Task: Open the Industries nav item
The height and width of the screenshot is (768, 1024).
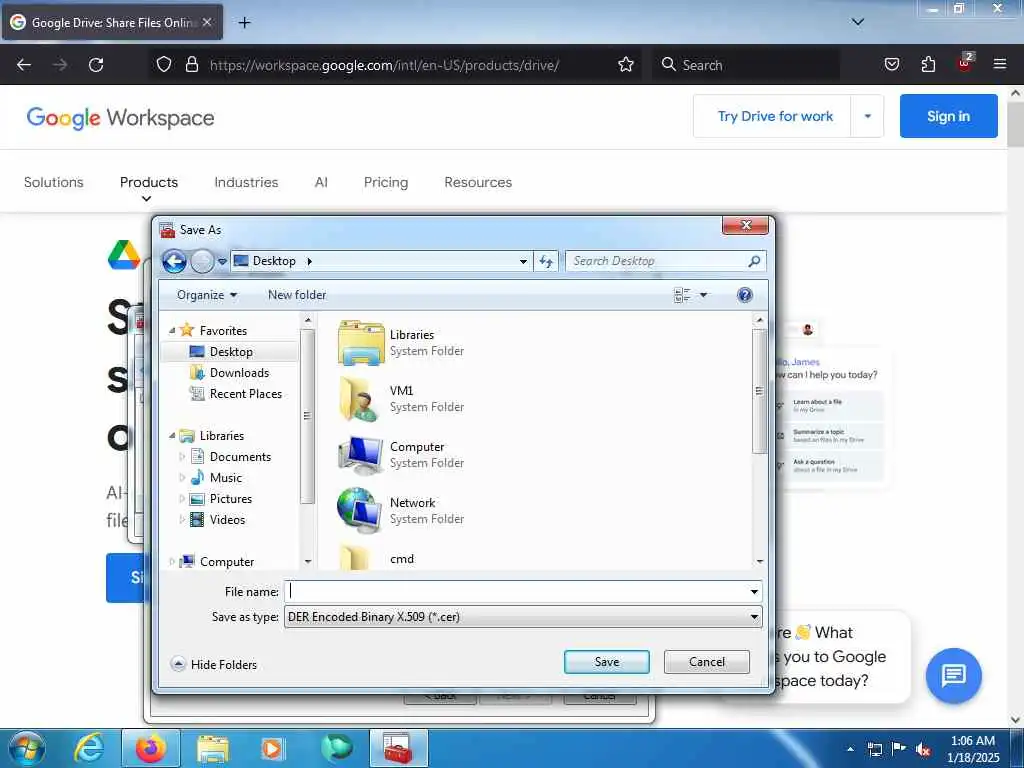Action: click(x=246, y=182)
